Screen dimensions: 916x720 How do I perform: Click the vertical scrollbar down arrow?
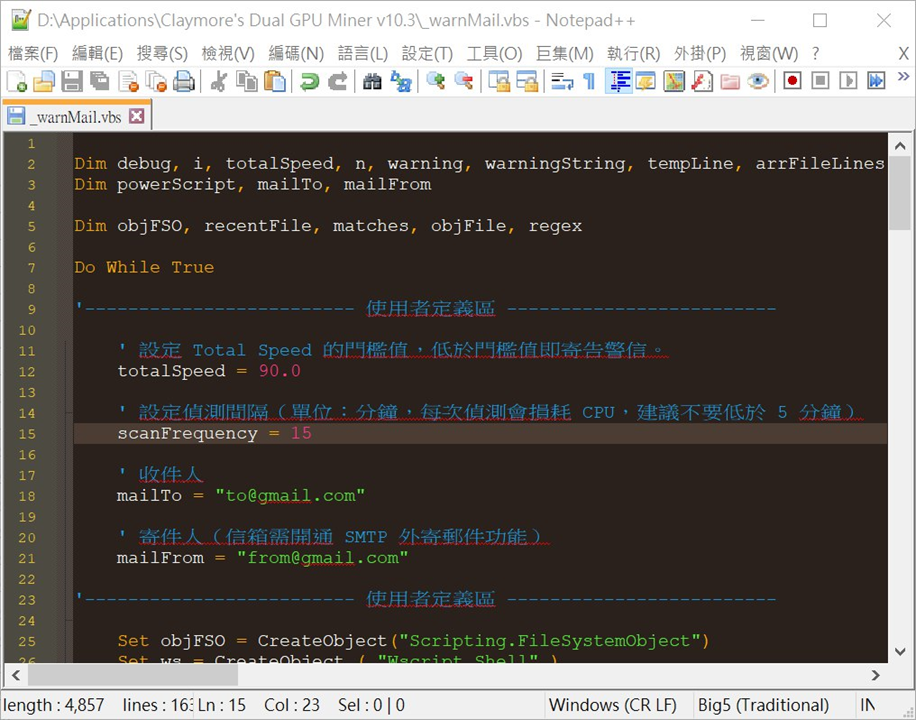point(900,651)
